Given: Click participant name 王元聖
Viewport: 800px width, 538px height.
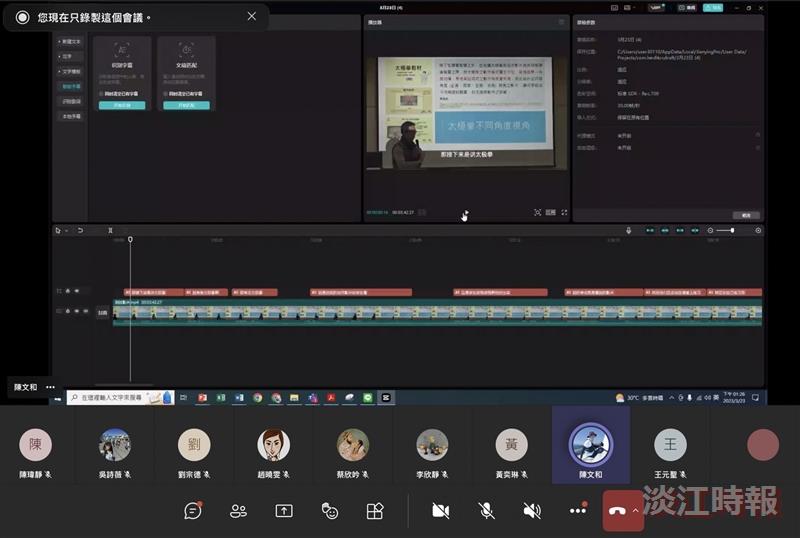Looking at the screenshot, I should [x=665, y=475].
